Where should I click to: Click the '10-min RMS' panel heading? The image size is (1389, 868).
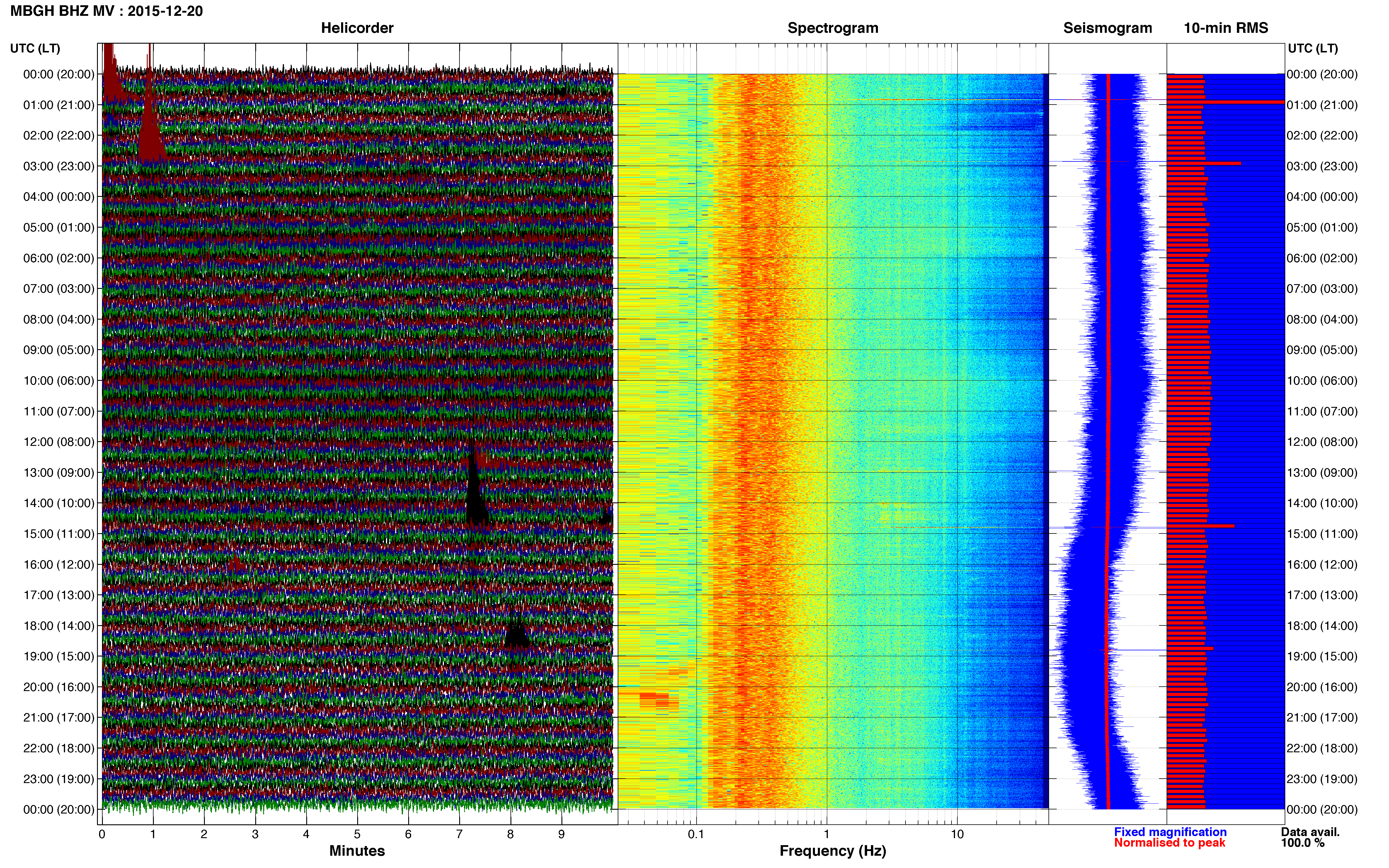click(1226, 28)
